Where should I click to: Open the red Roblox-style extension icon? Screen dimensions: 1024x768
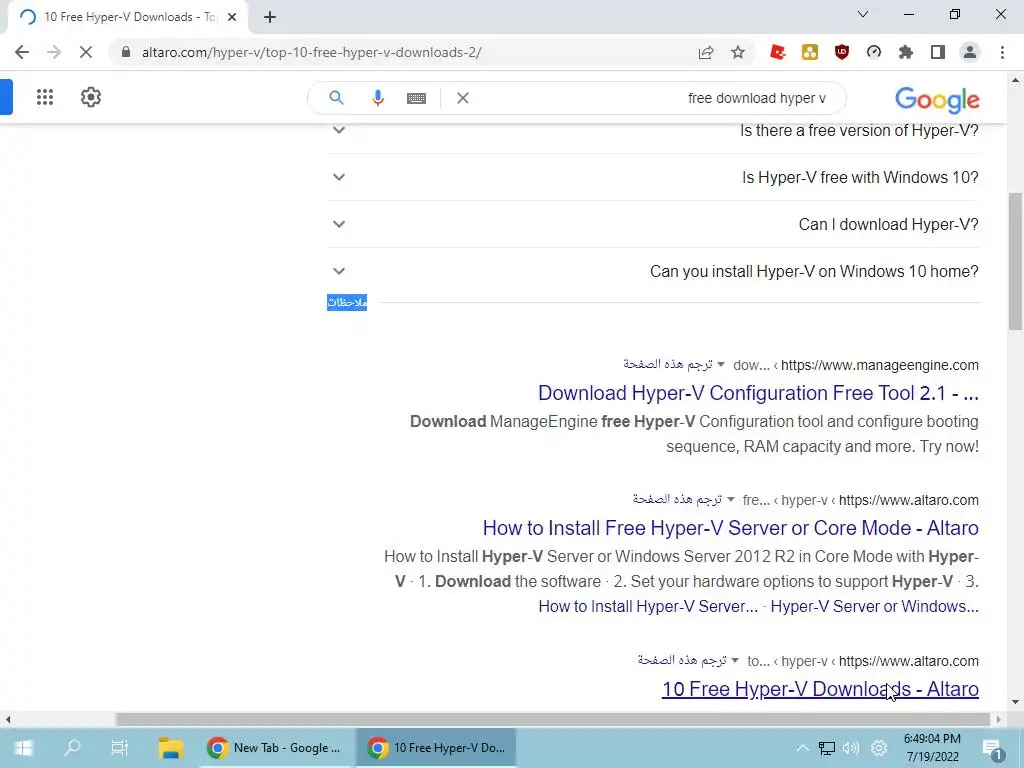click(x=777, y=52)
